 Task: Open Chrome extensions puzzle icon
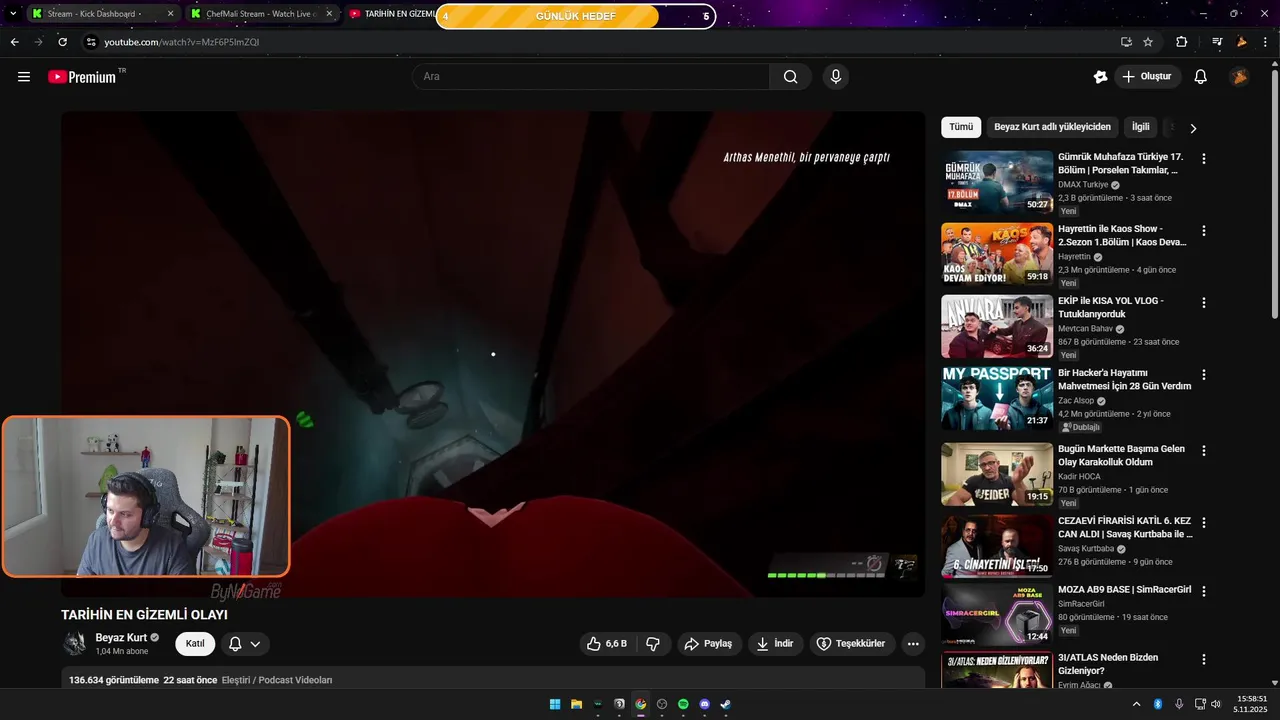tap(1182, 42)
